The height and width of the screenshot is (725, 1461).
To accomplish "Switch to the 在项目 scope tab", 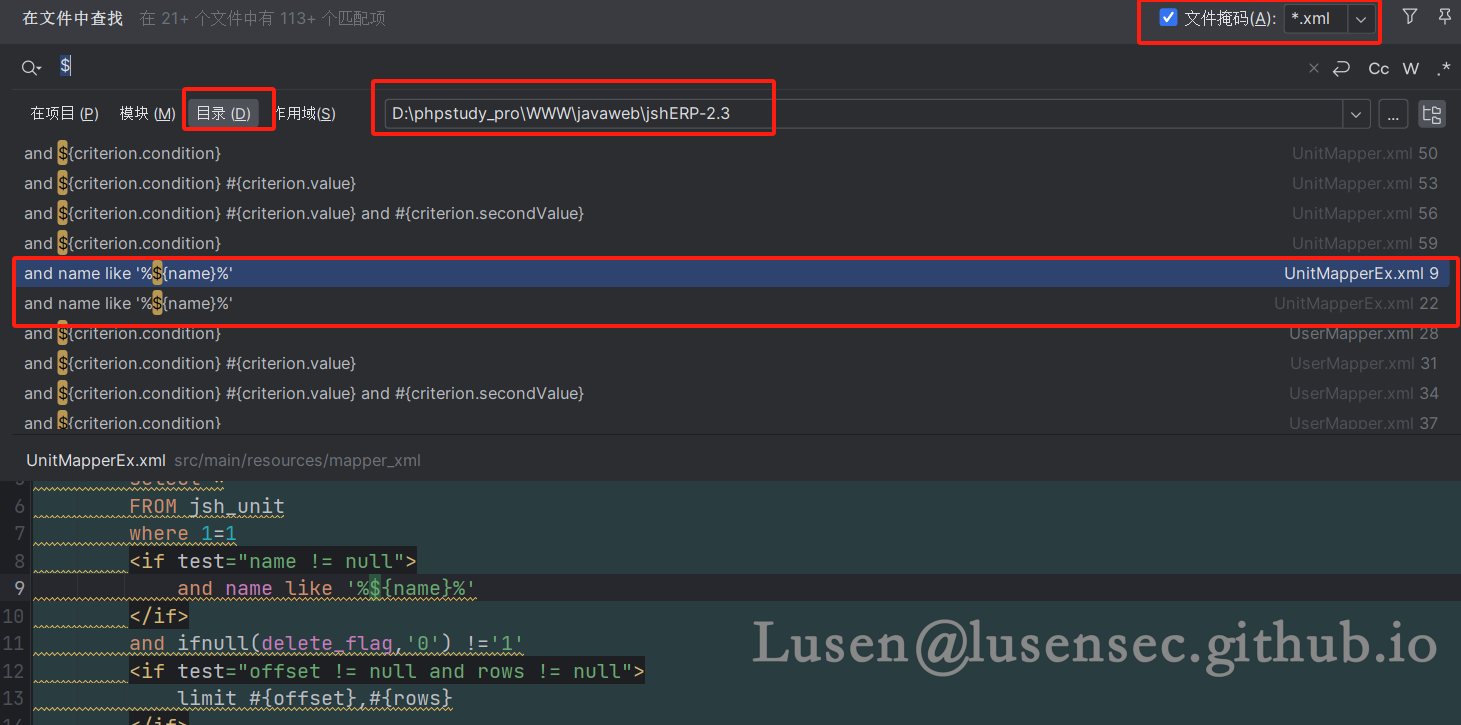I will (64, 114).
